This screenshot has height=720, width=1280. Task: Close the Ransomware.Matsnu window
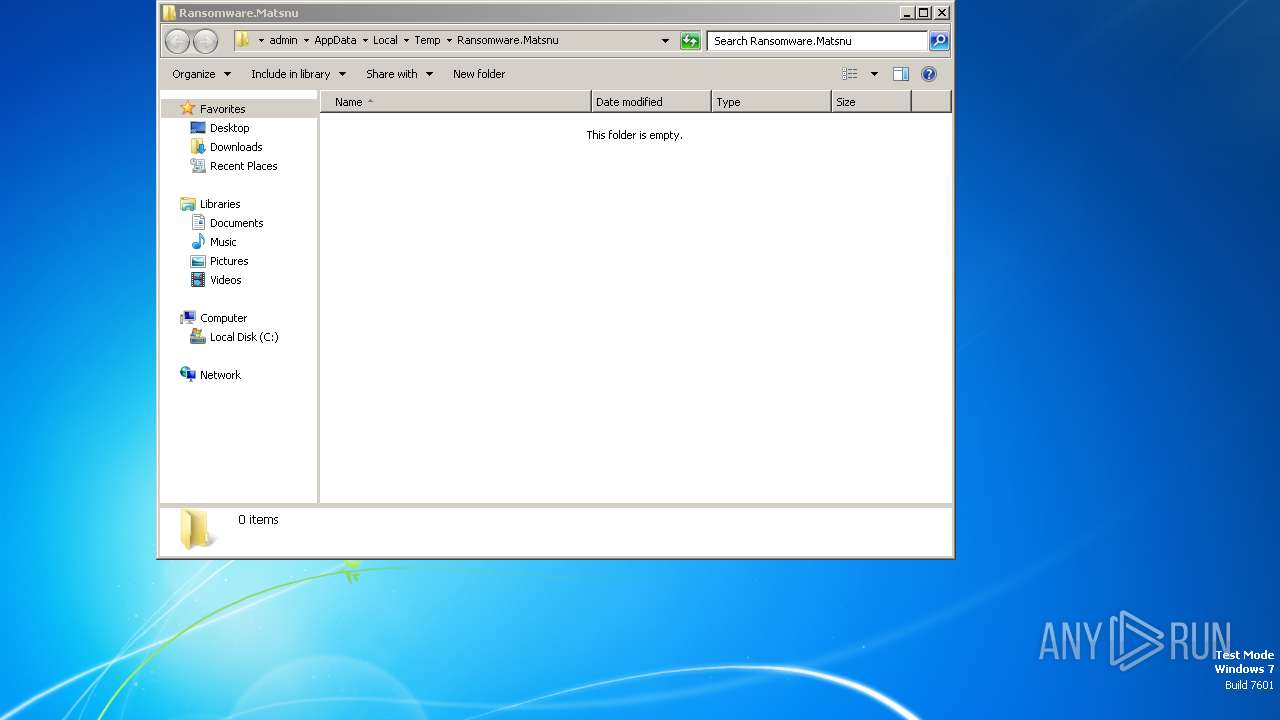(941, 13)
